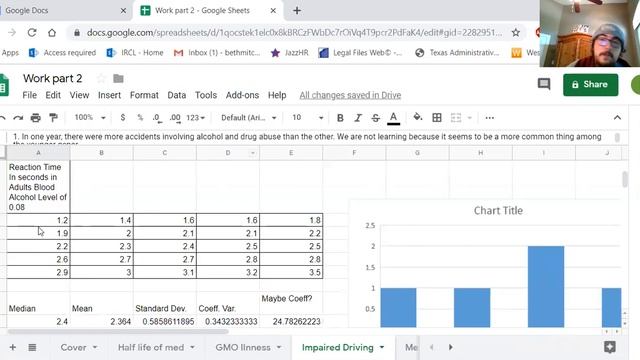The width and height of the screenshot is (640, 360).
Task: Open the Texas Administrativ... bookmark
Action: (457, 53)
